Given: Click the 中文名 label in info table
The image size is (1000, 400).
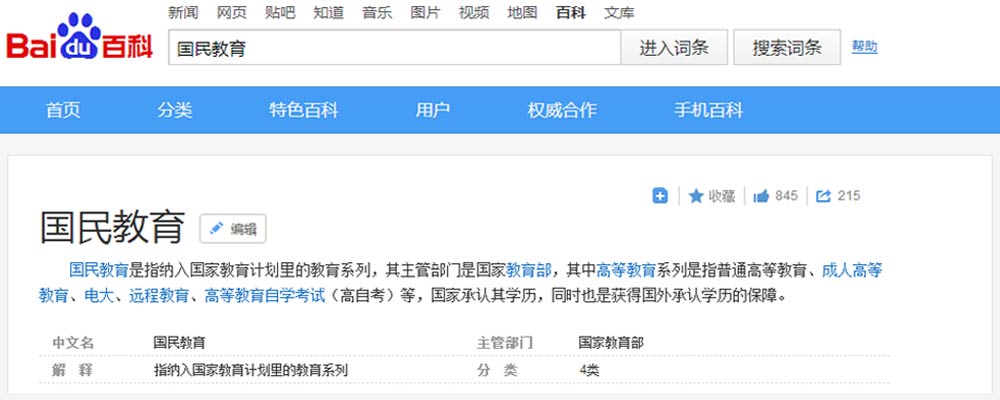Looking at the screenshot, I should point(73,343).
